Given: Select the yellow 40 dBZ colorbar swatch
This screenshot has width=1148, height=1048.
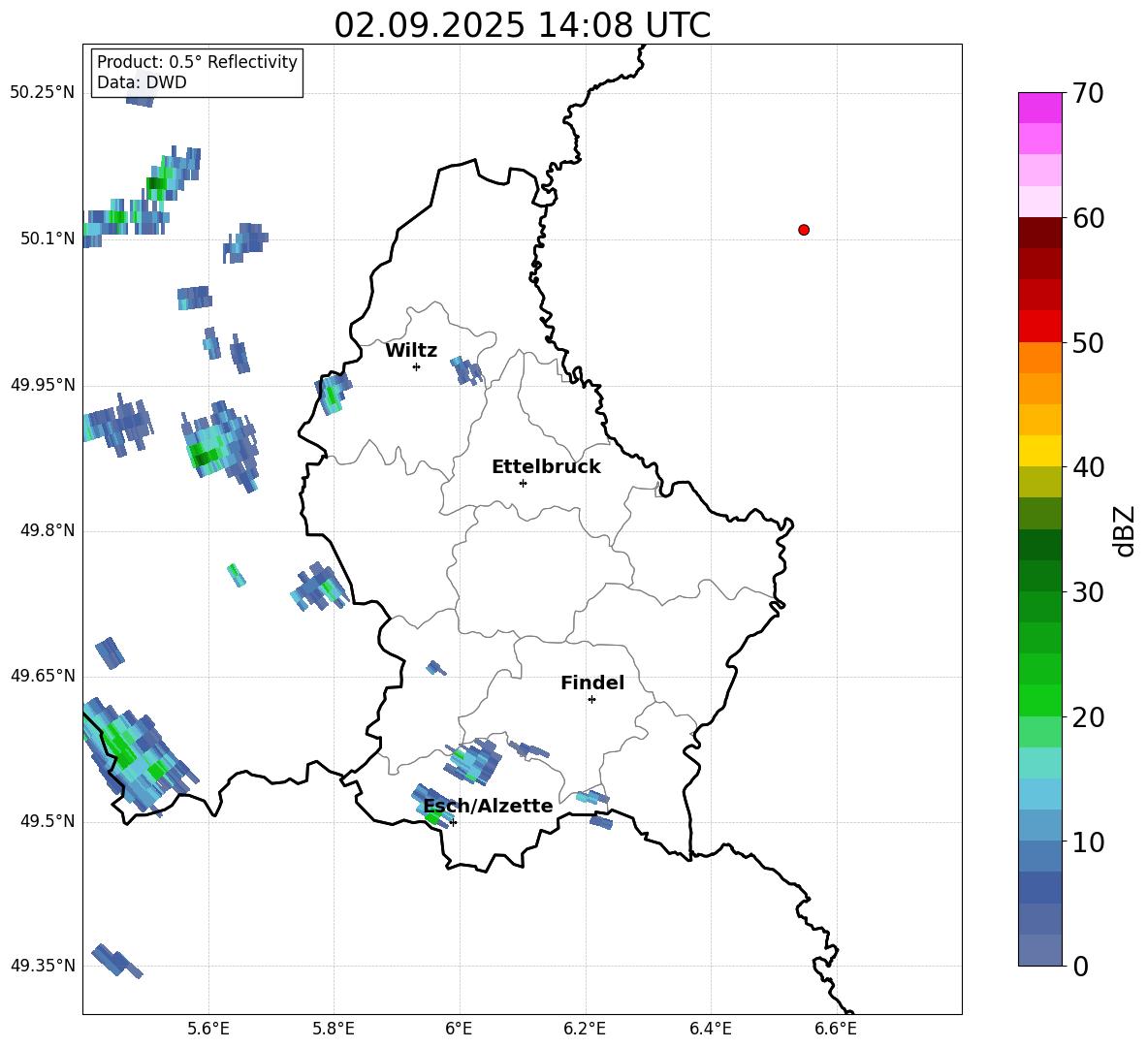Looking at the screenshot, I should tap(1039, 451).
